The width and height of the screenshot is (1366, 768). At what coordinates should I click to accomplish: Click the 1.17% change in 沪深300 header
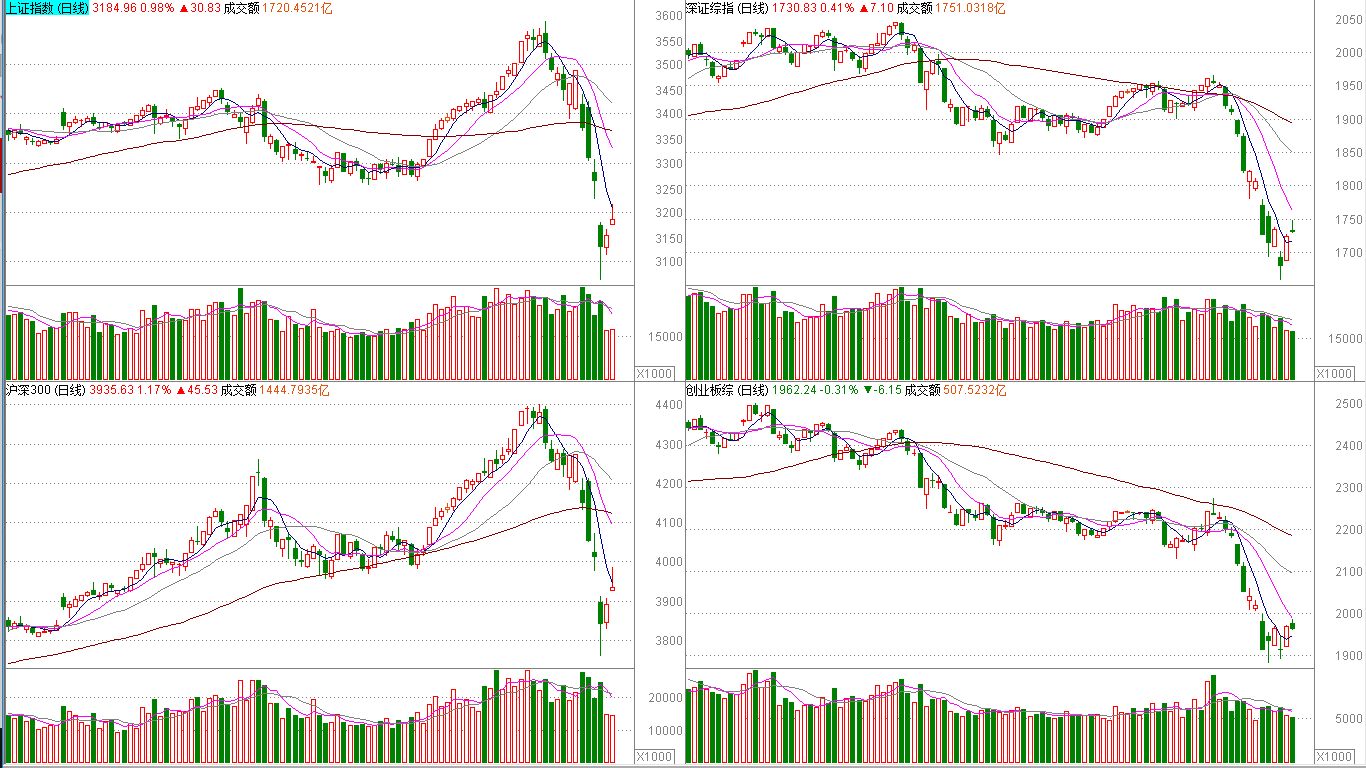154,390
